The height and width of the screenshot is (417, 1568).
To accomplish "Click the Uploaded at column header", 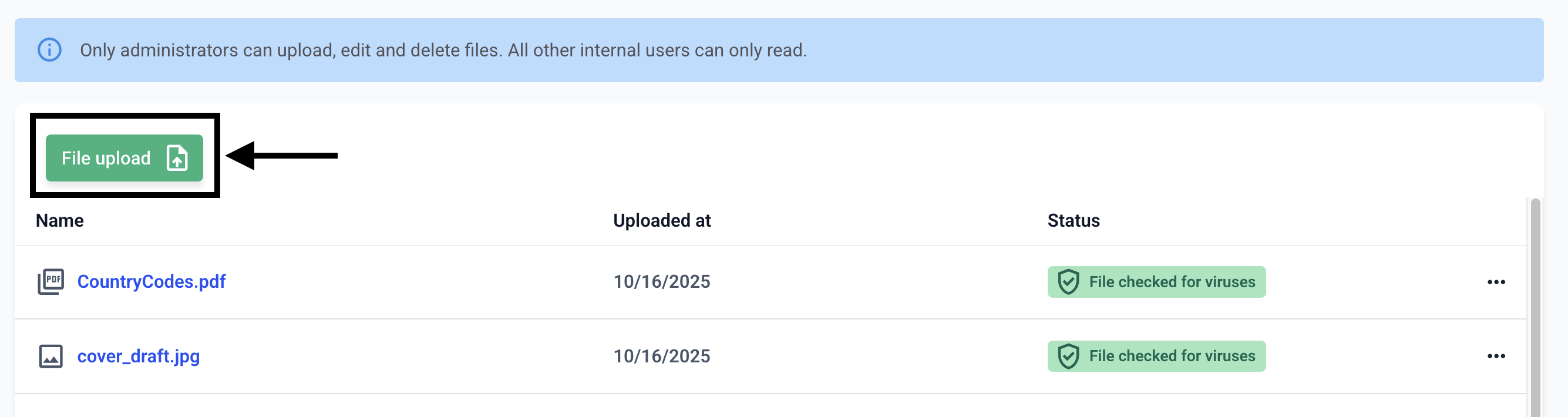I will coord(662,220).
